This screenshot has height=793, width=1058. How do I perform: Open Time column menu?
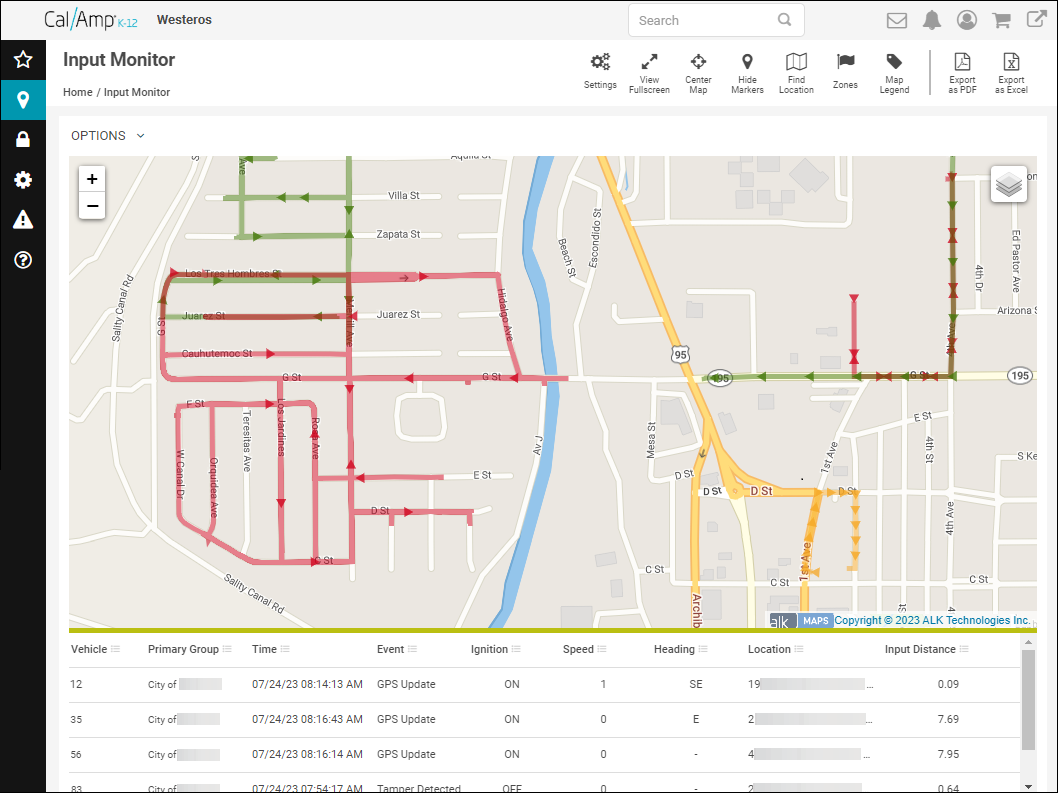click(285, 649)
